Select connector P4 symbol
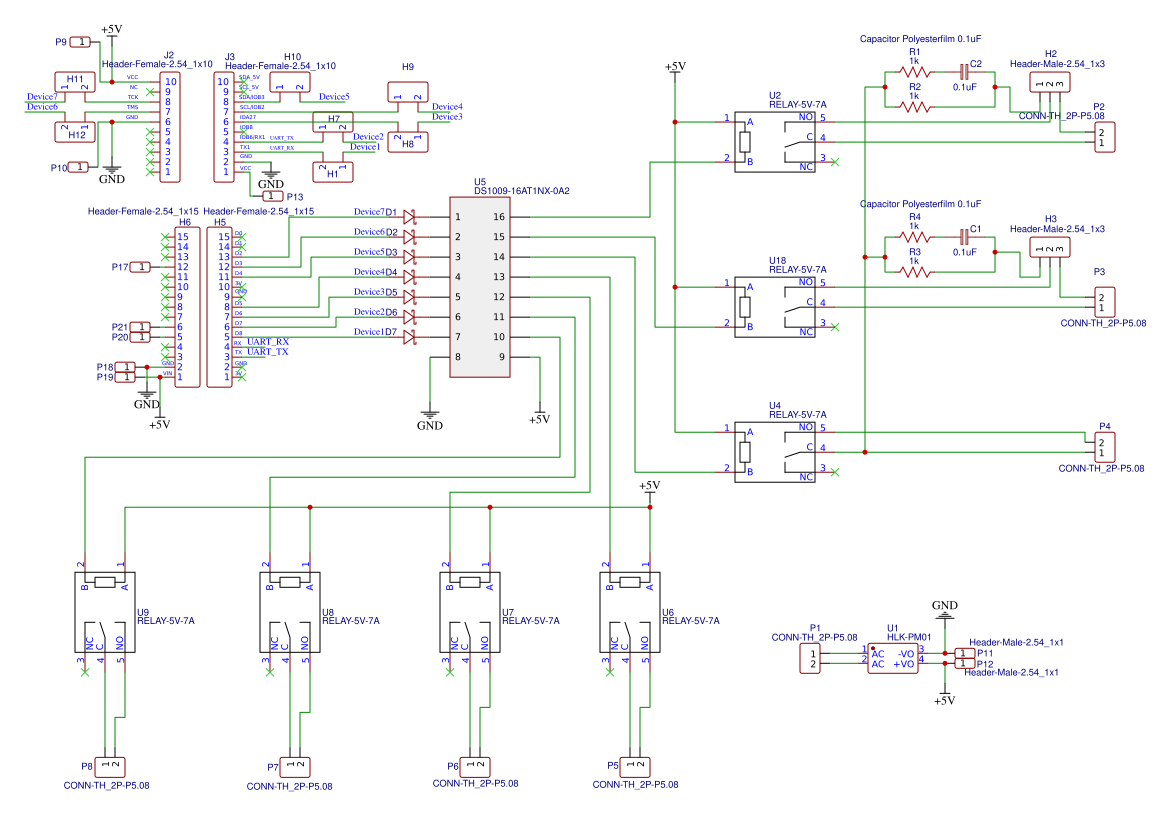Image resolution: width=1169 pixels, height=828 pixels. 1105,447
